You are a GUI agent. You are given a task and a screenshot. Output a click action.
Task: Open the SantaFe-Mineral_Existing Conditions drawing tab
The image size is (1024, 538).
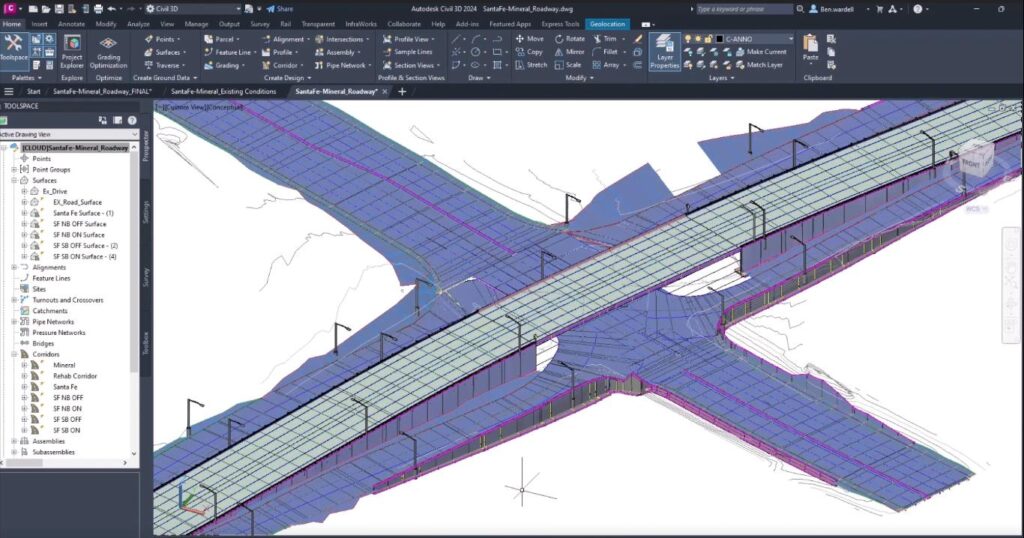coord(222,91)
